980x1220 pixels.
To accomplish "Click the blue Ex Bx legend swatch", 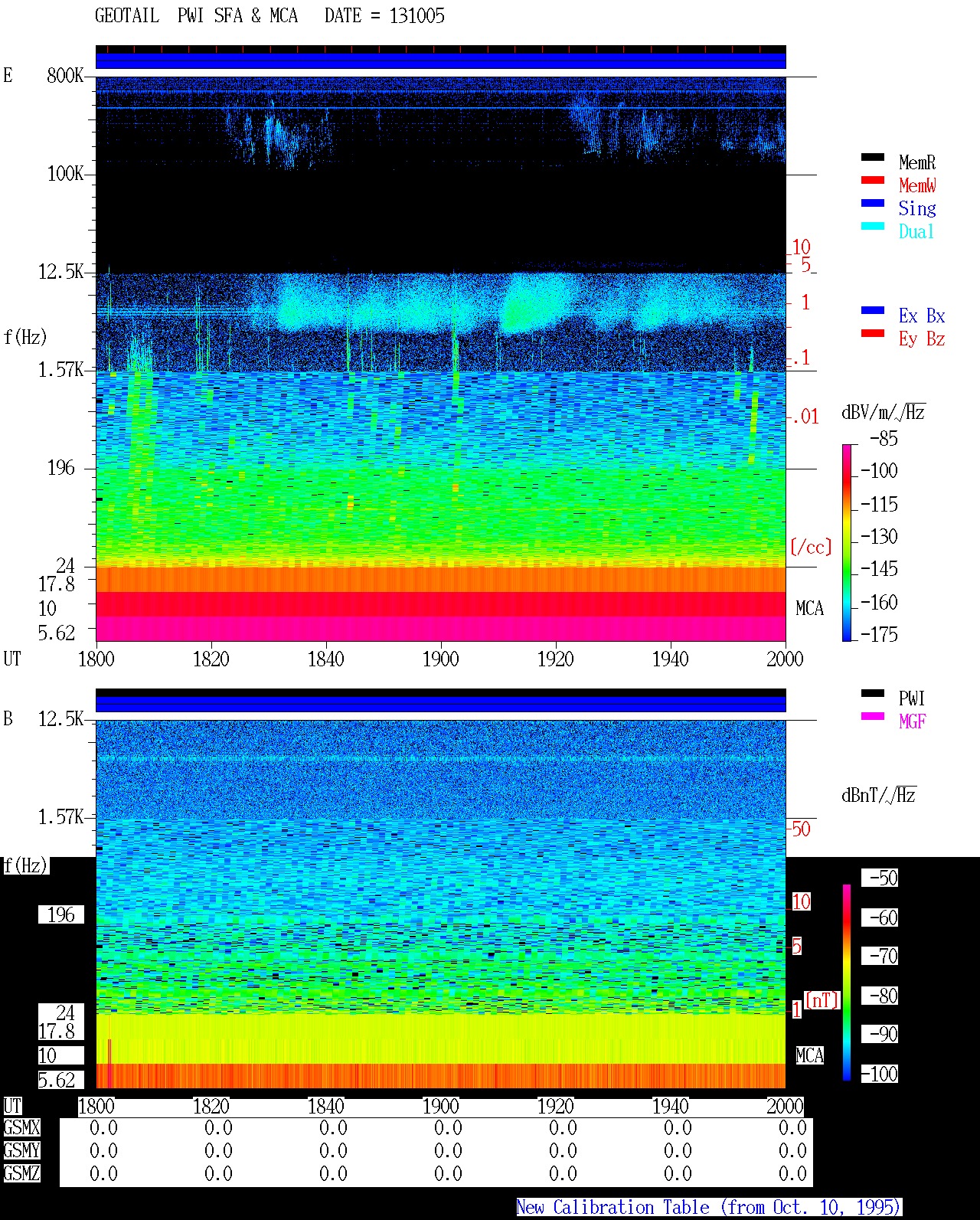I will pyautogui.click(x=873, y=310).
